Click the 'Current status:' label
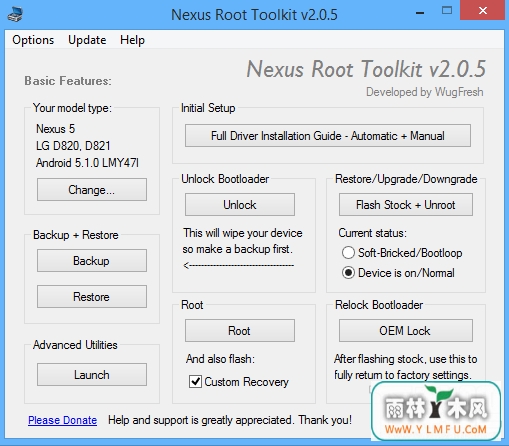 pyautogui.click(x=373, y=233)
